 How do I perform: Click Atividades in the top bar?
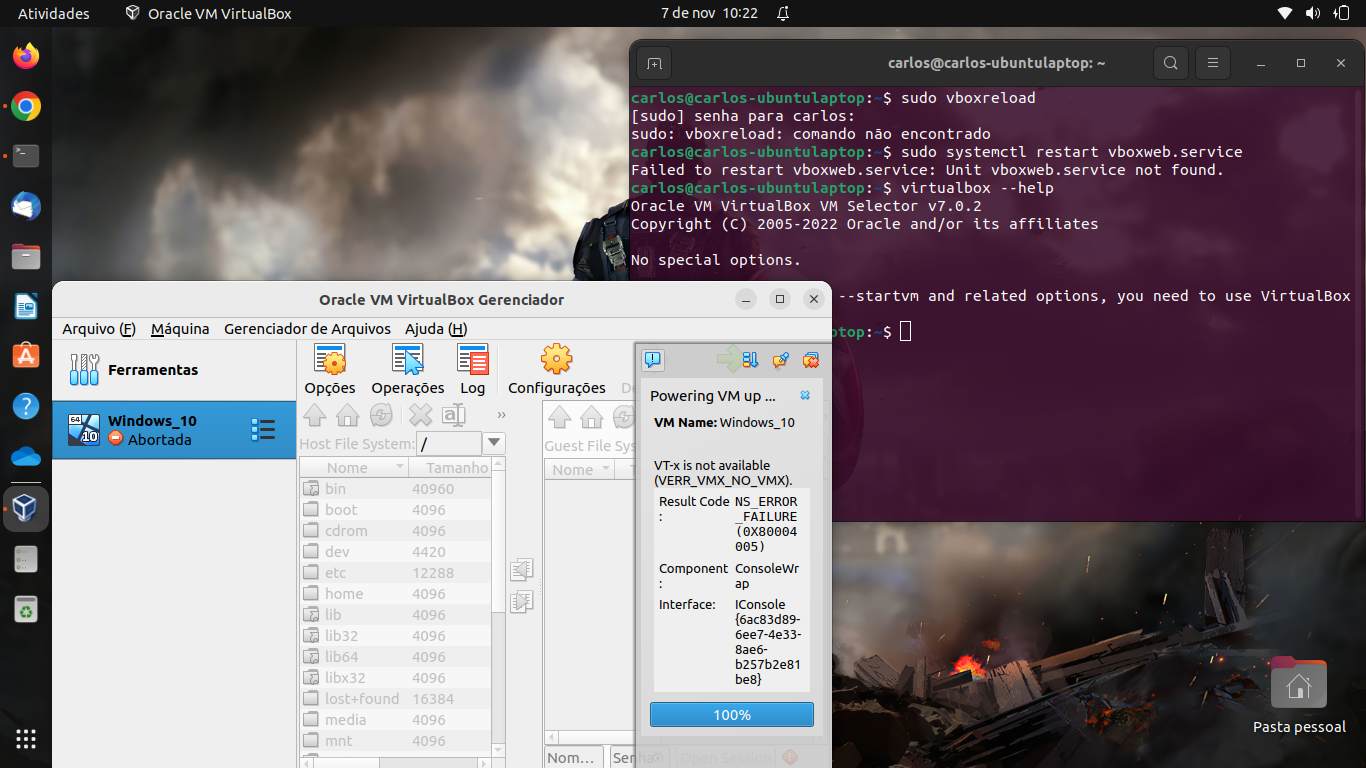pyautogui.click(x=54, y=13)
